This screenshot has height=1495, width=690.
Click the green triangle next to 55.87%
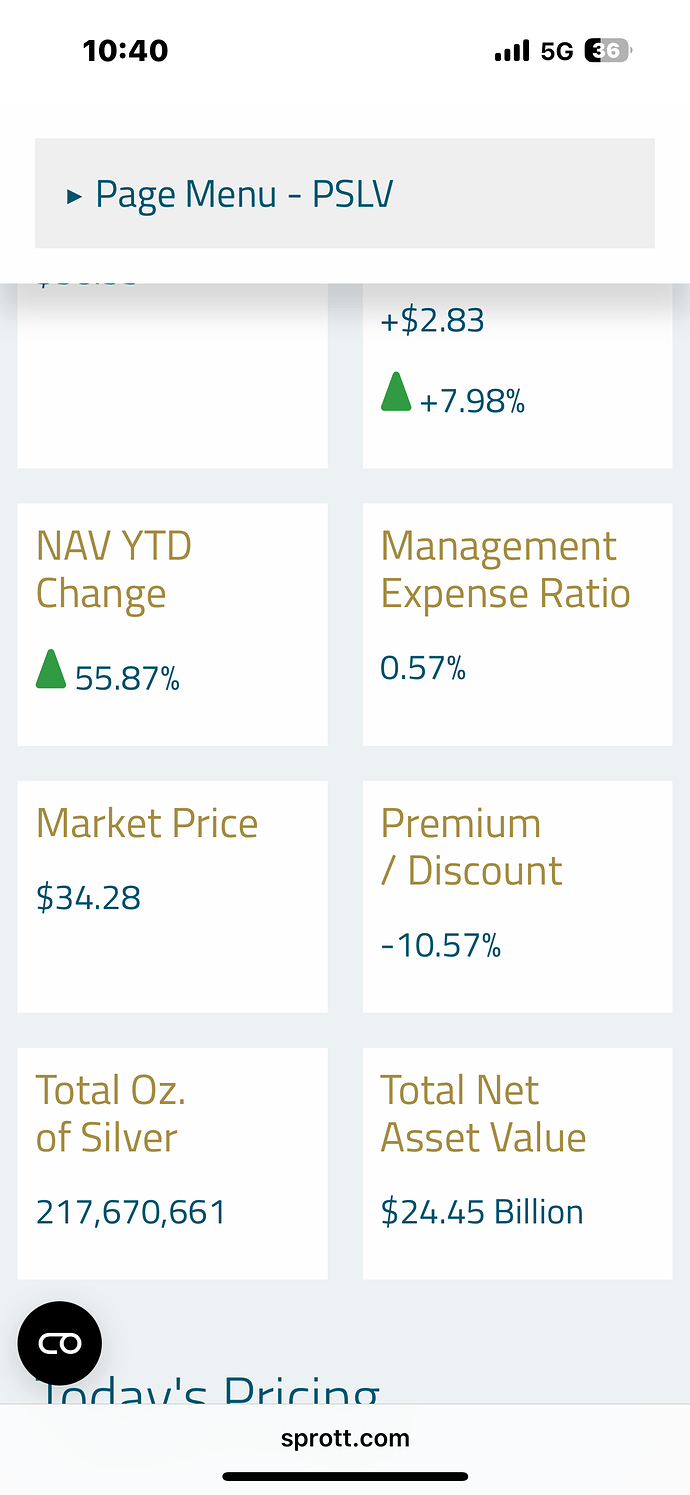click(51, 669)
